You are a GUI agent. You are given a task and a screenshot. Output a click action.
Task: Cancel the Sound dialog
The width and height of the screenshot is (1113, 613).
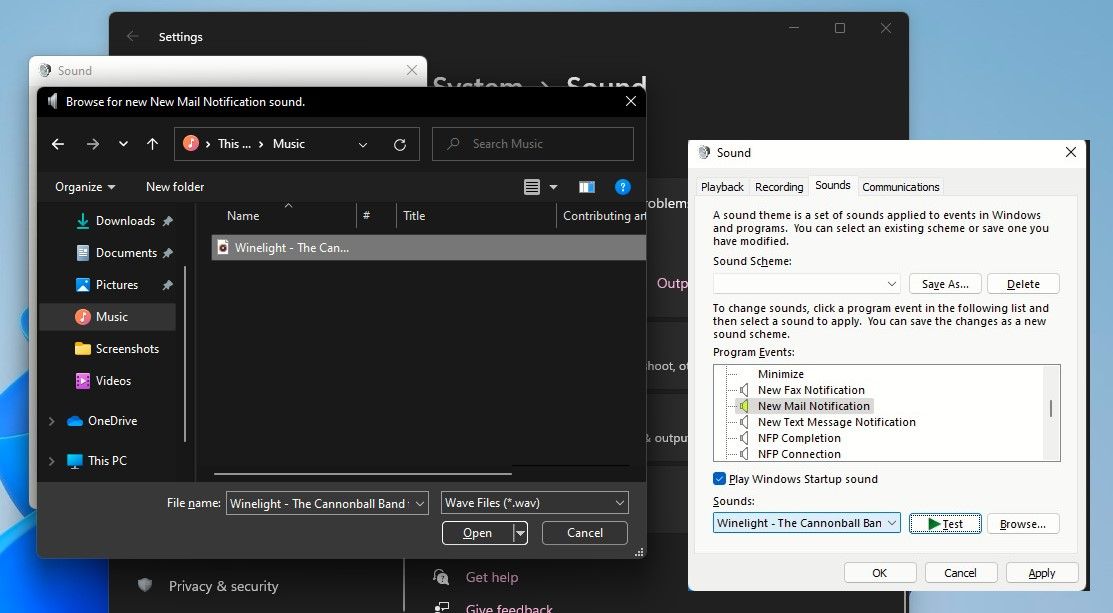(x=960, y=573)
